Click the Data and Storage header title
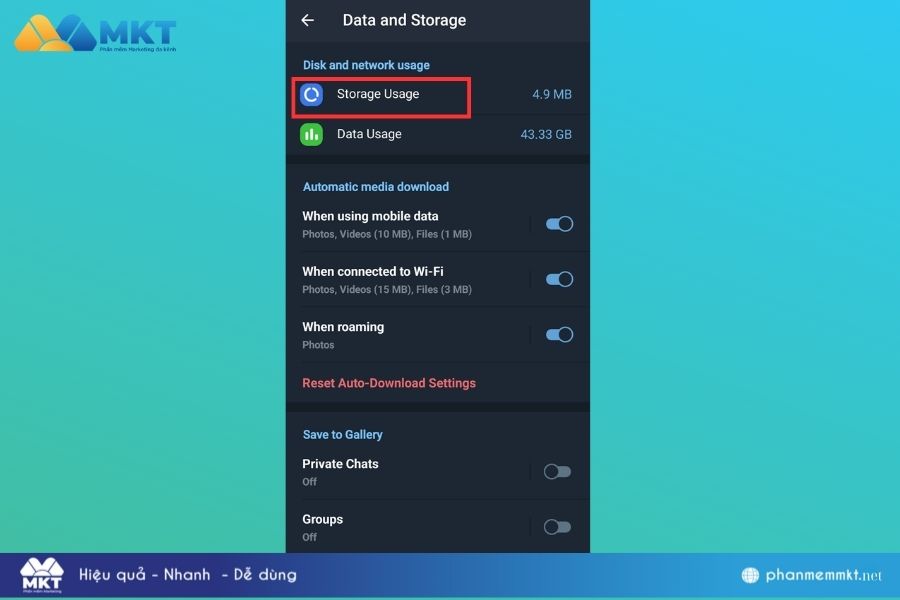The height and width of the screenshot is (600, 900). click(403, 20)
